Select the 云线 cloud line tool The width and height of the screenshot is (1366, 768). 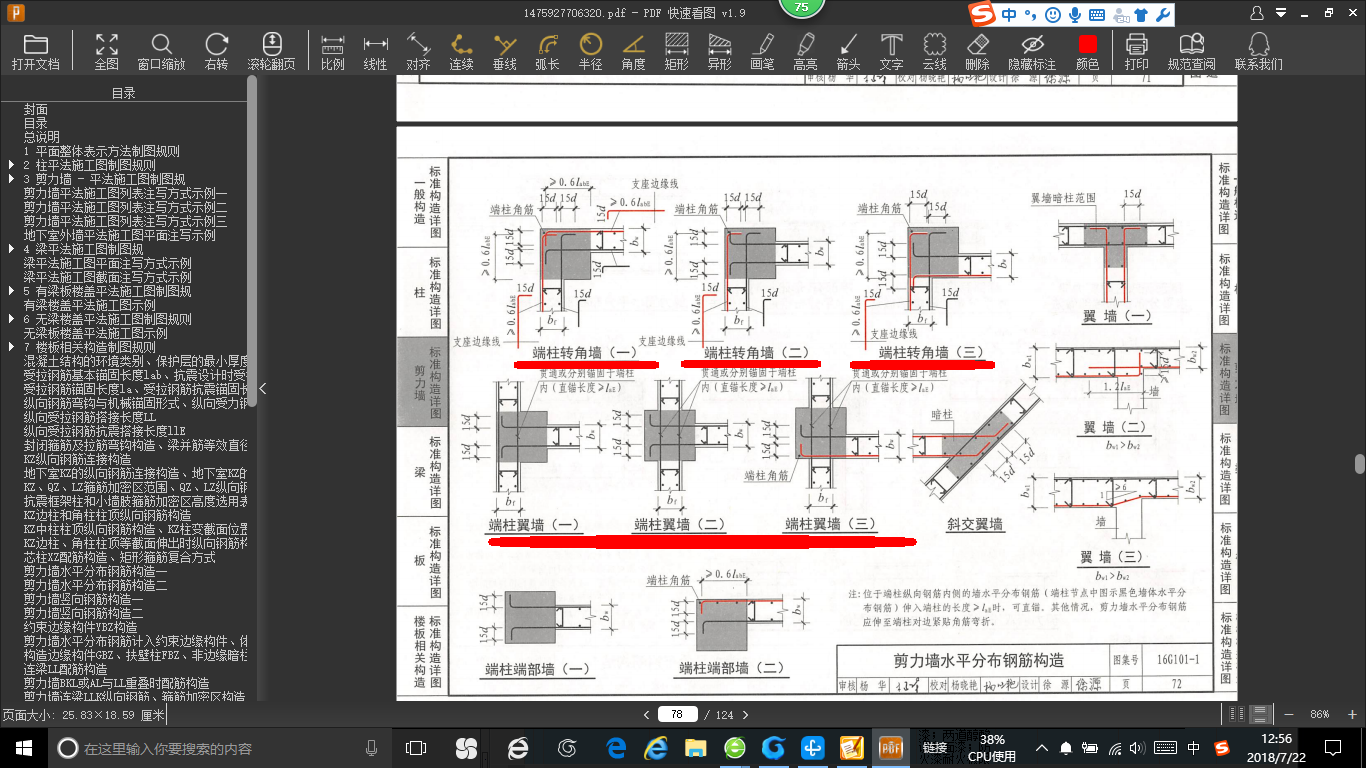point(935,51)
